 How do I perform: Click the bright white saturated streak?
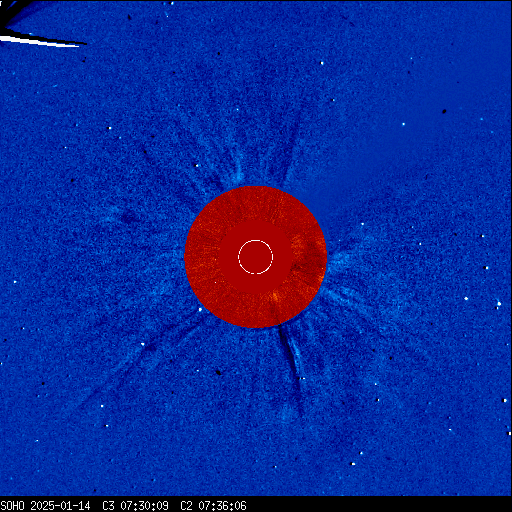tap(39, 42)
